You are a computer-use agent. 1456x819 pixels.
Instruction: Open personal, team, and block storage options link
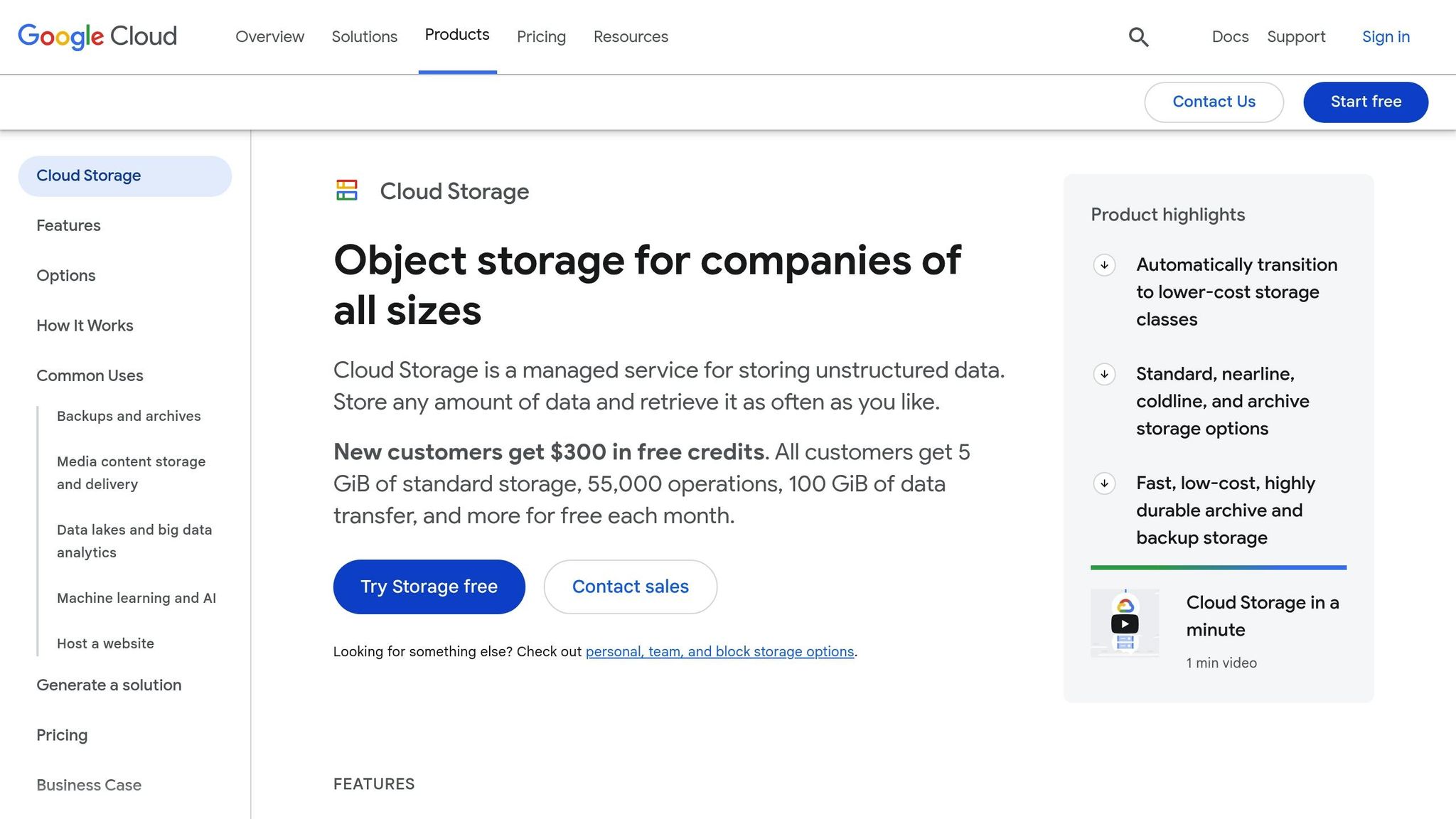[719, 651]
